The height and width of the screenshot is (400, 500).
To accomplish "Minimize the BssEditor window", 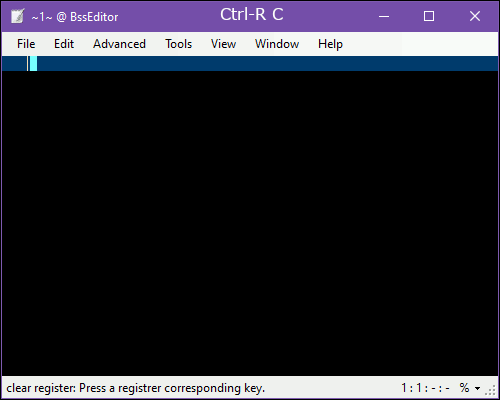I will click(384, 16).
